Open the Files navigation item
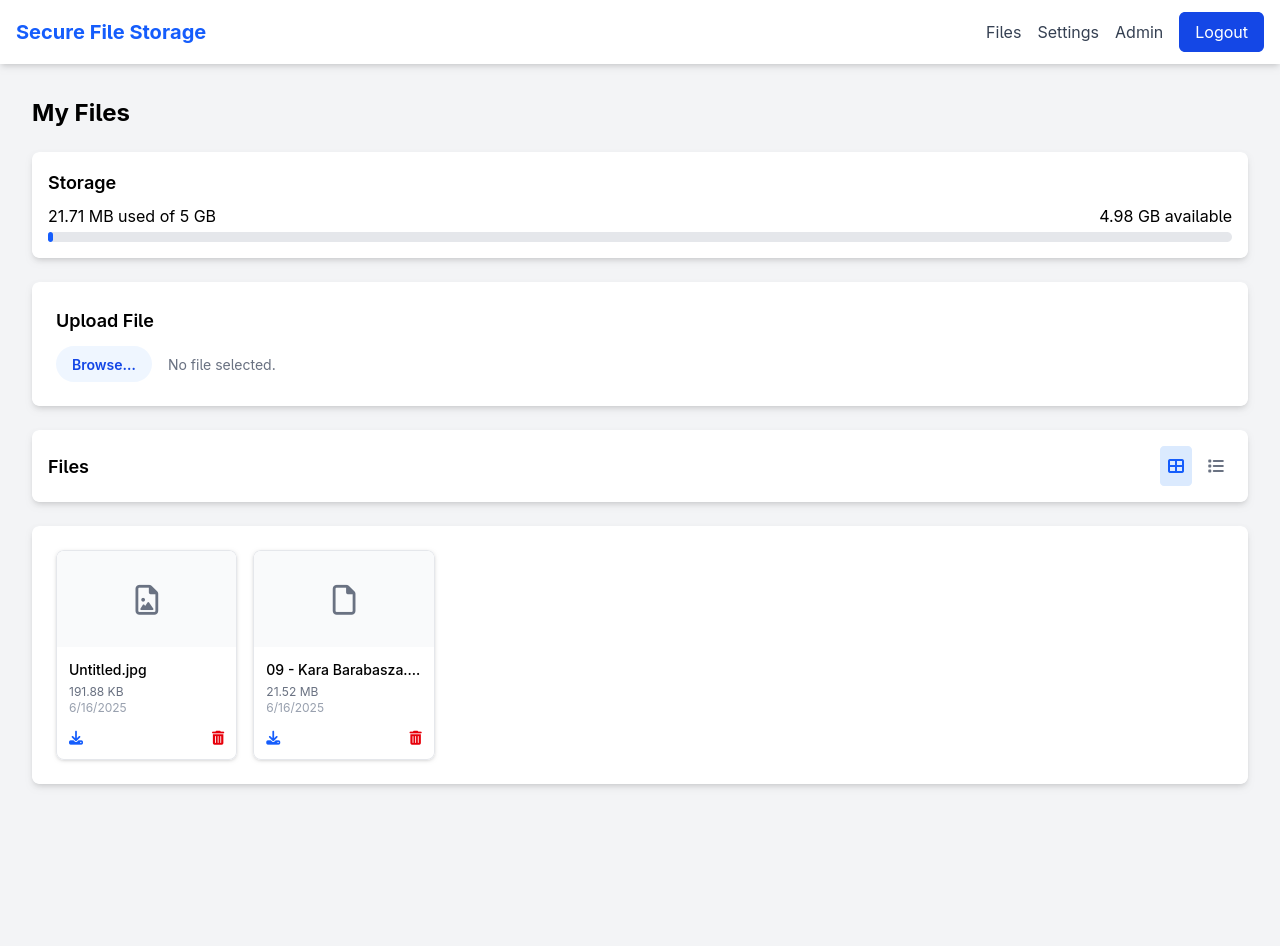1280x946 pixels. (x=1003, y=32)
